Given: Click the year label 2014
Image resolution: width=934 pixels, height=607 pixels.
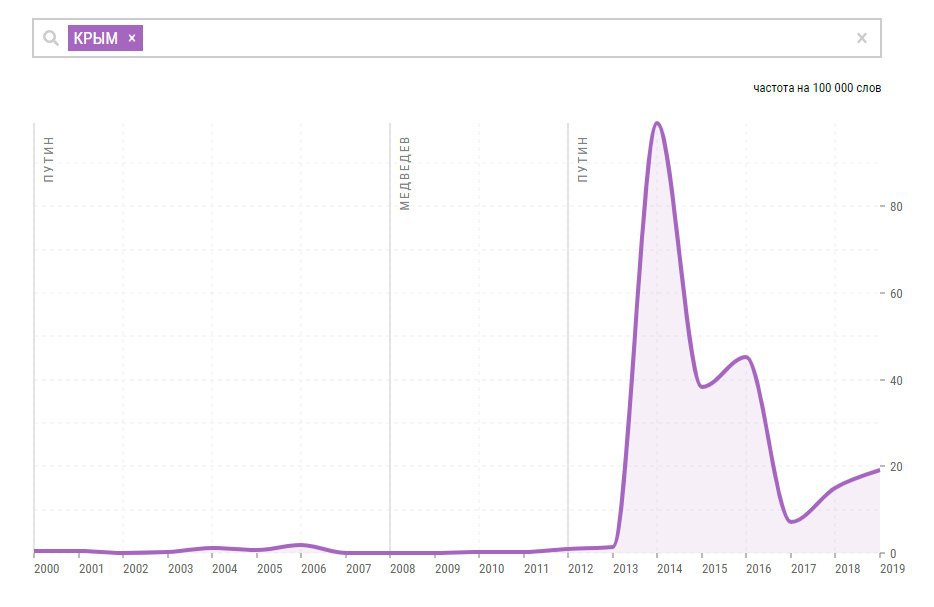Looking at the screenshot, I should click(670, 569).
